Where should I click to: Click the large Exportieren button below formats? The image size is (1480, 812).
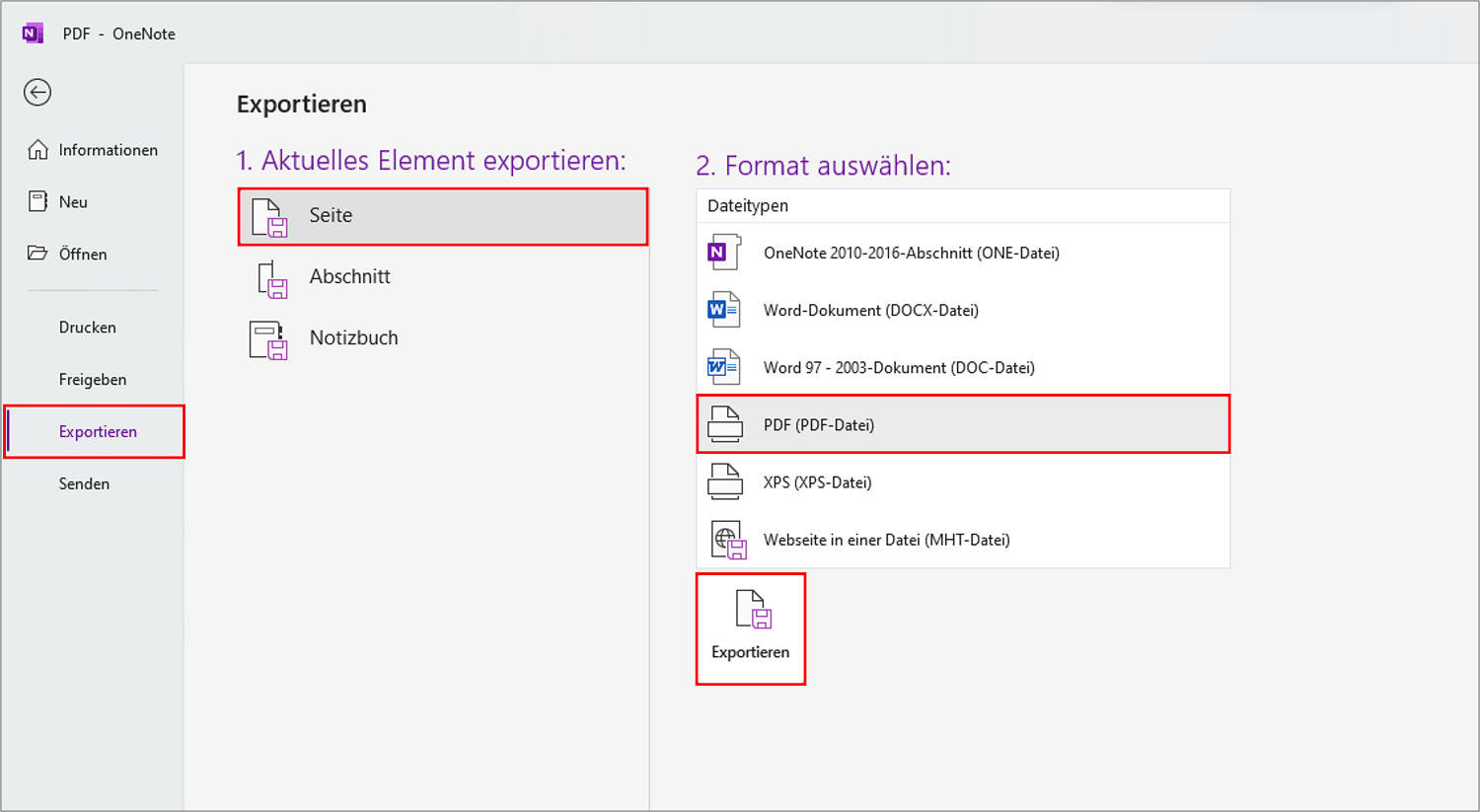[751, 628]
